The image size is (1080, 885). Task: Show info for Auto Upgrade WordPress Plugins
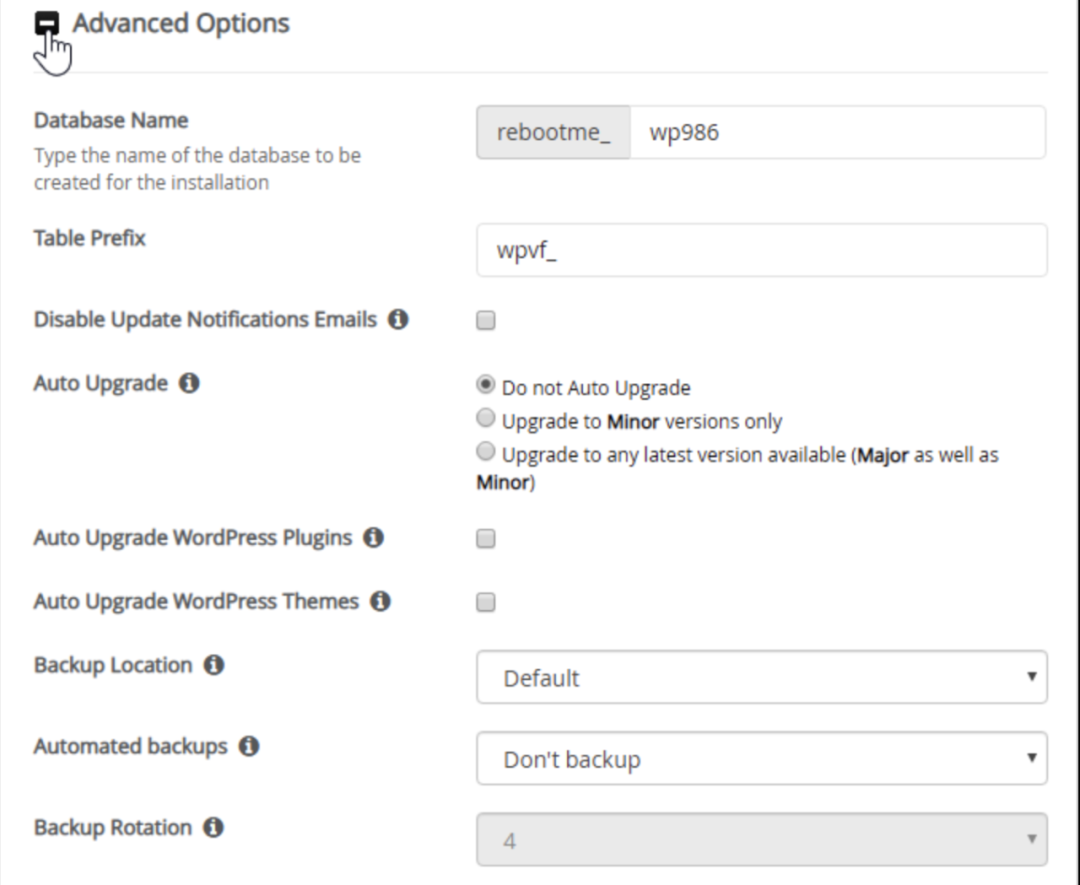coord(374,538)
